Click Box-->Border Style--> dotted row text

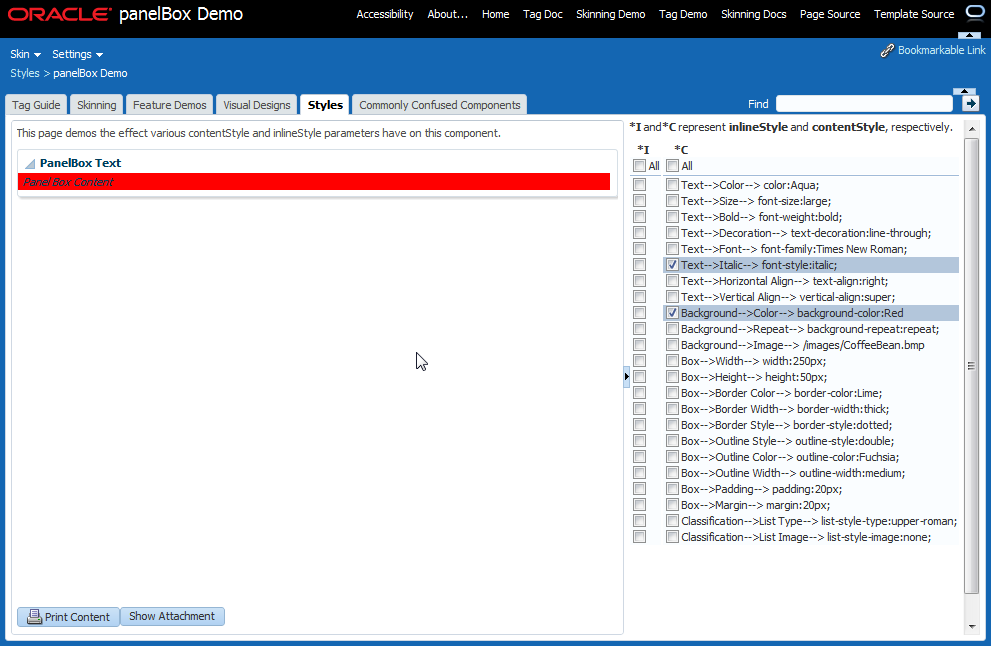pyautogui.click(x=786, y=425)
